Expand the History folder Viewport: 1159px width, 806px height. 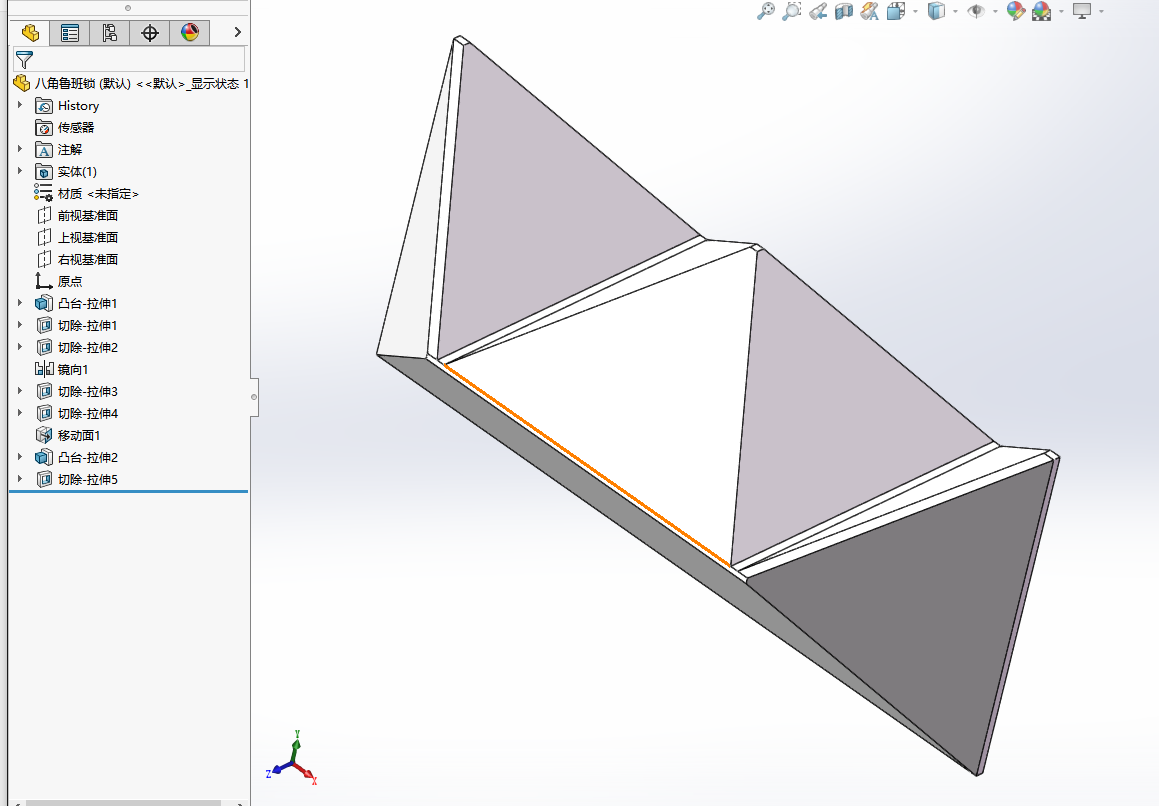20,105
